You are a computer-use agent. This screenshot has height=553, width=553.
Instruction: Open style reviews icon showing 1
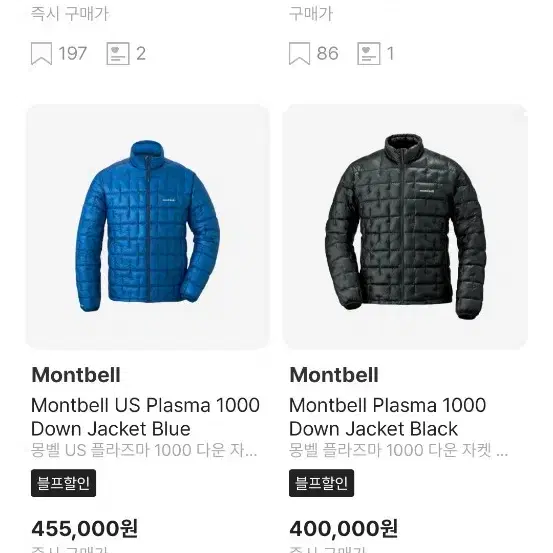pyautogui.click(x=369, y=54)
